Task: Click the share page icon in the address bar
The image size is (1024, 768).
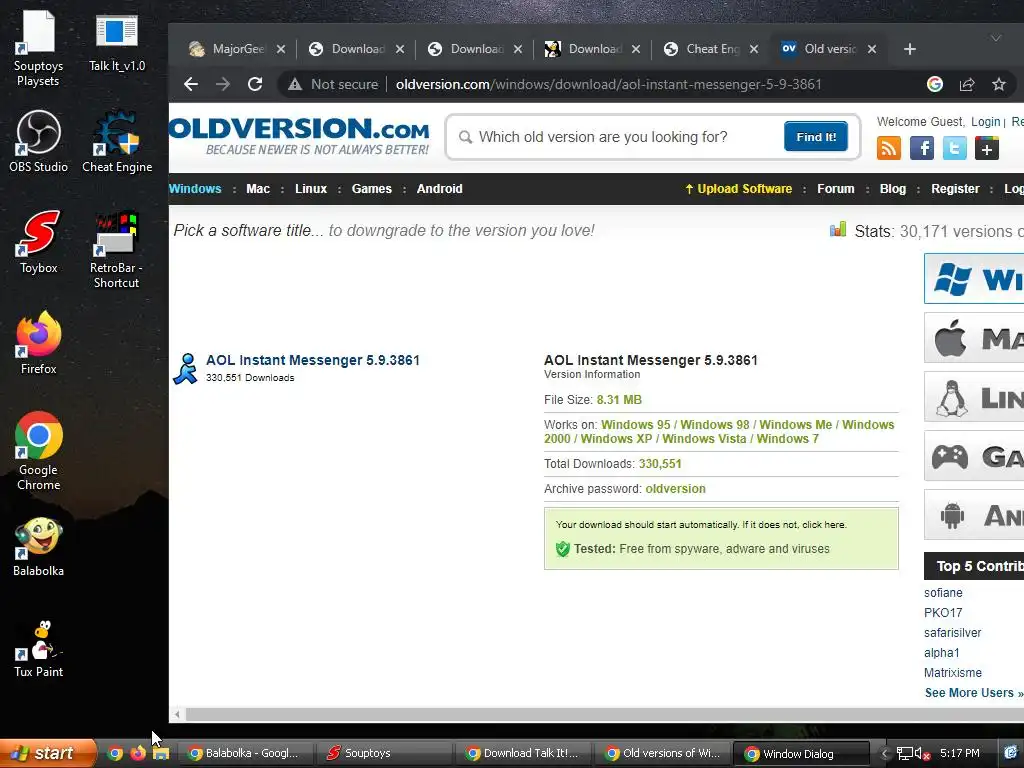Action: pyautogui.click(x=967, y=84)
